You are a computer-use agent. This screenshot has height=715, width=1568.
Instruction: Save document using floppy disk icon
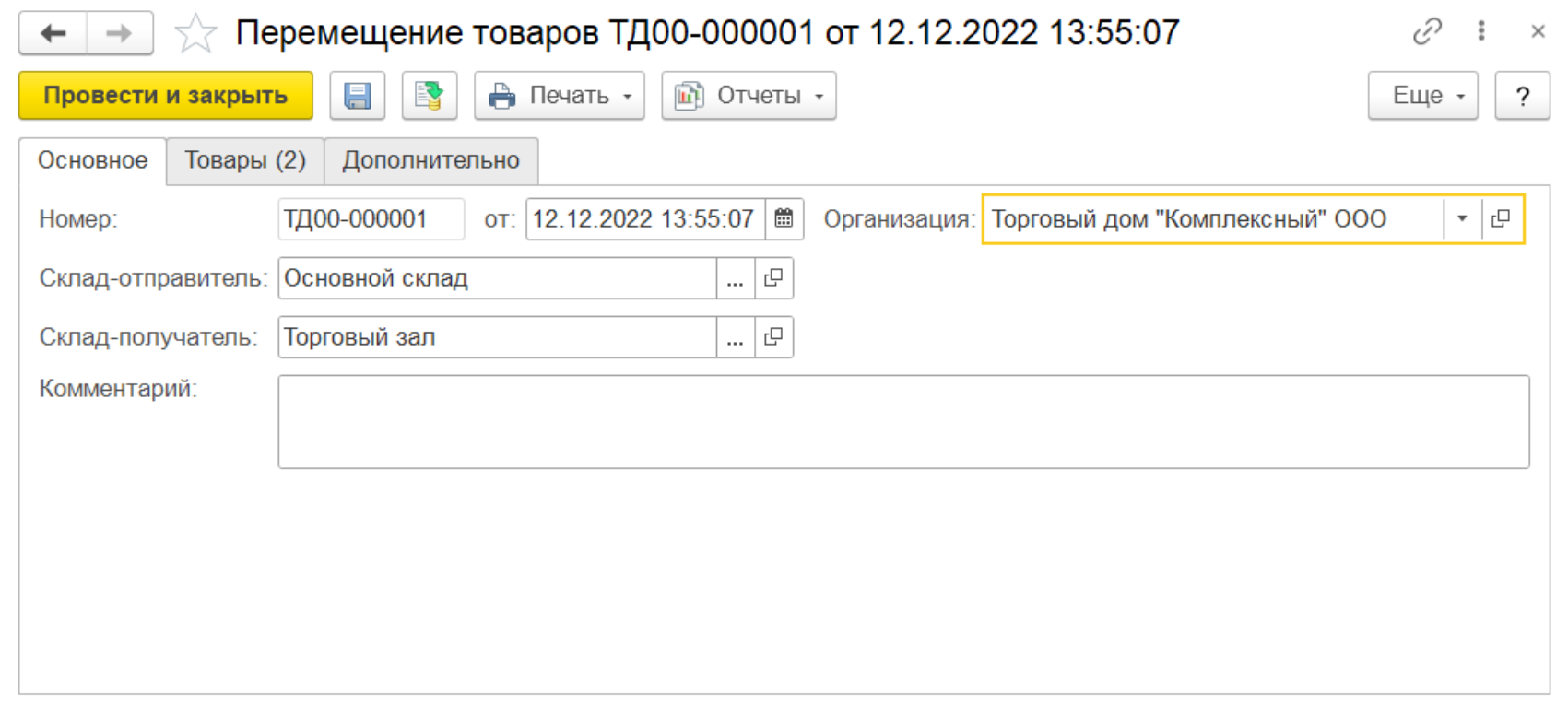(358, 96)
